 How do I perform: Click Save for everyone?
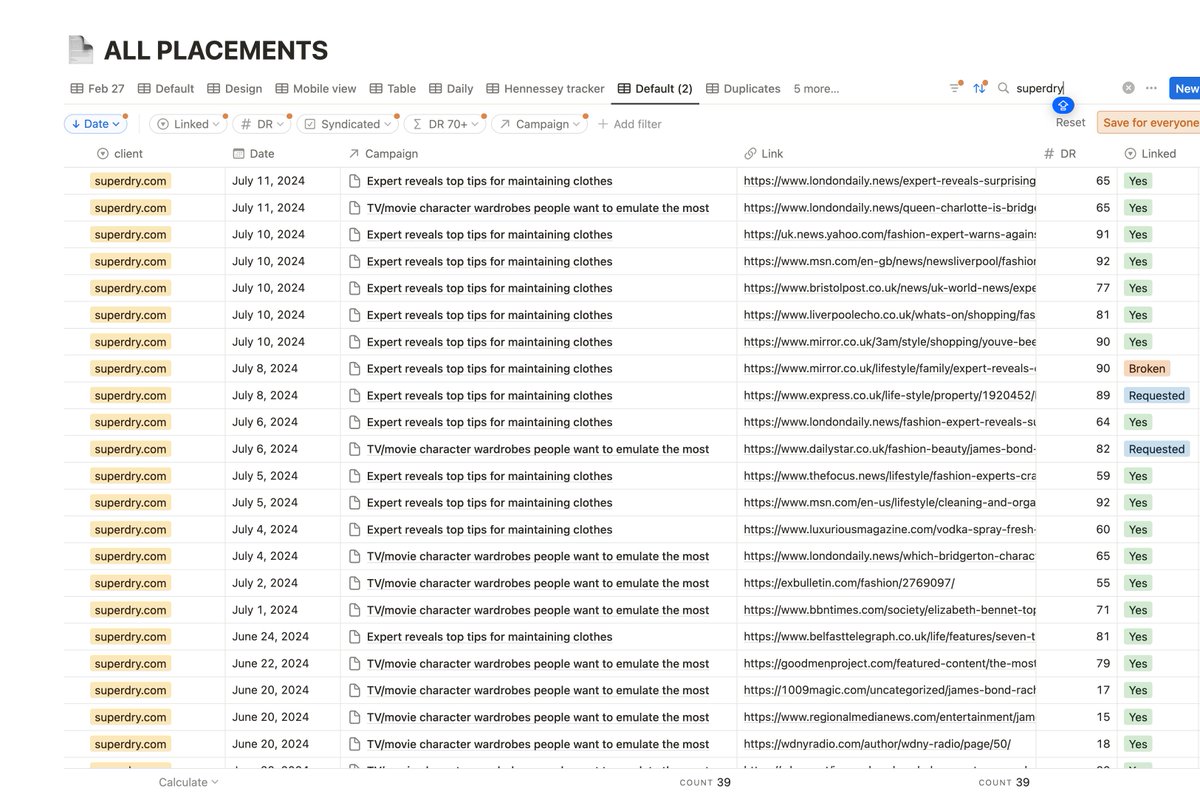[x=1149, y=123]
